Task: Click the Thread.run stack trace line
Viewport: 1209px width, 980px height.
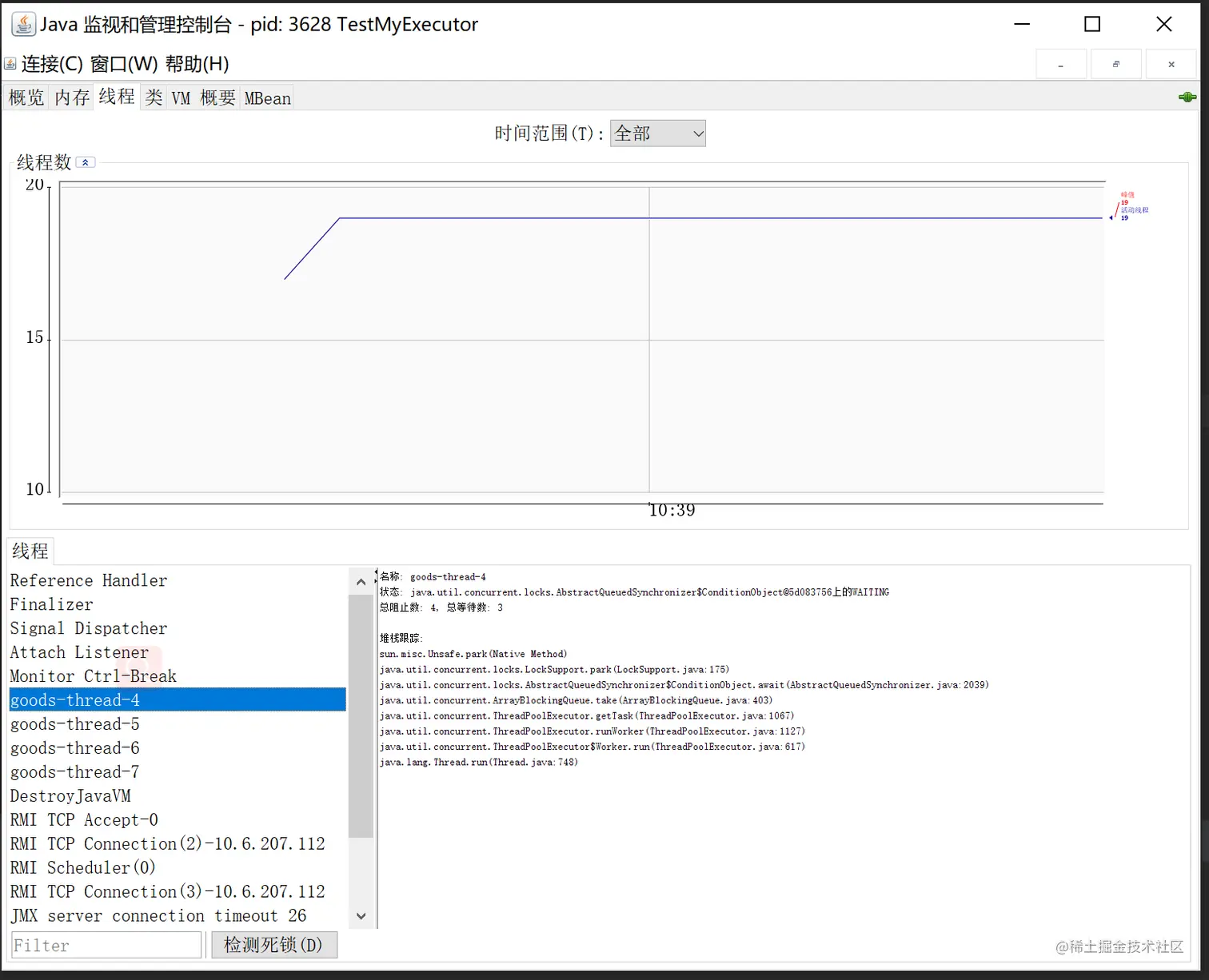Action: tap(478, 763)
